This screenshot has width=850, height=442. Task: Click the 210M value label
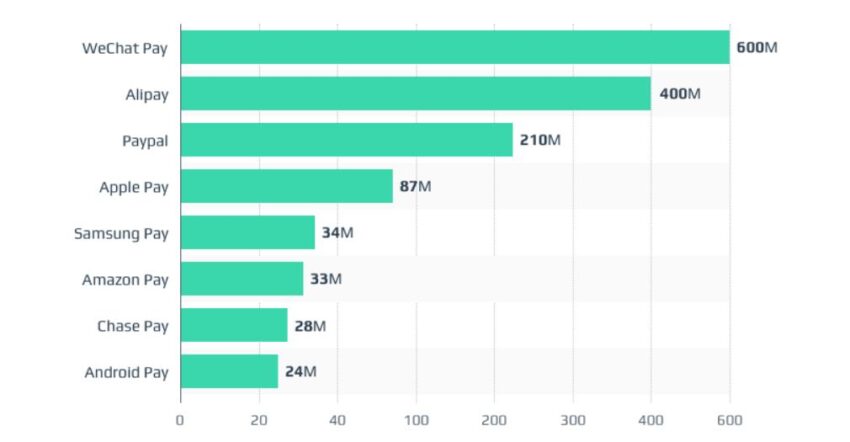pos(540,140)
